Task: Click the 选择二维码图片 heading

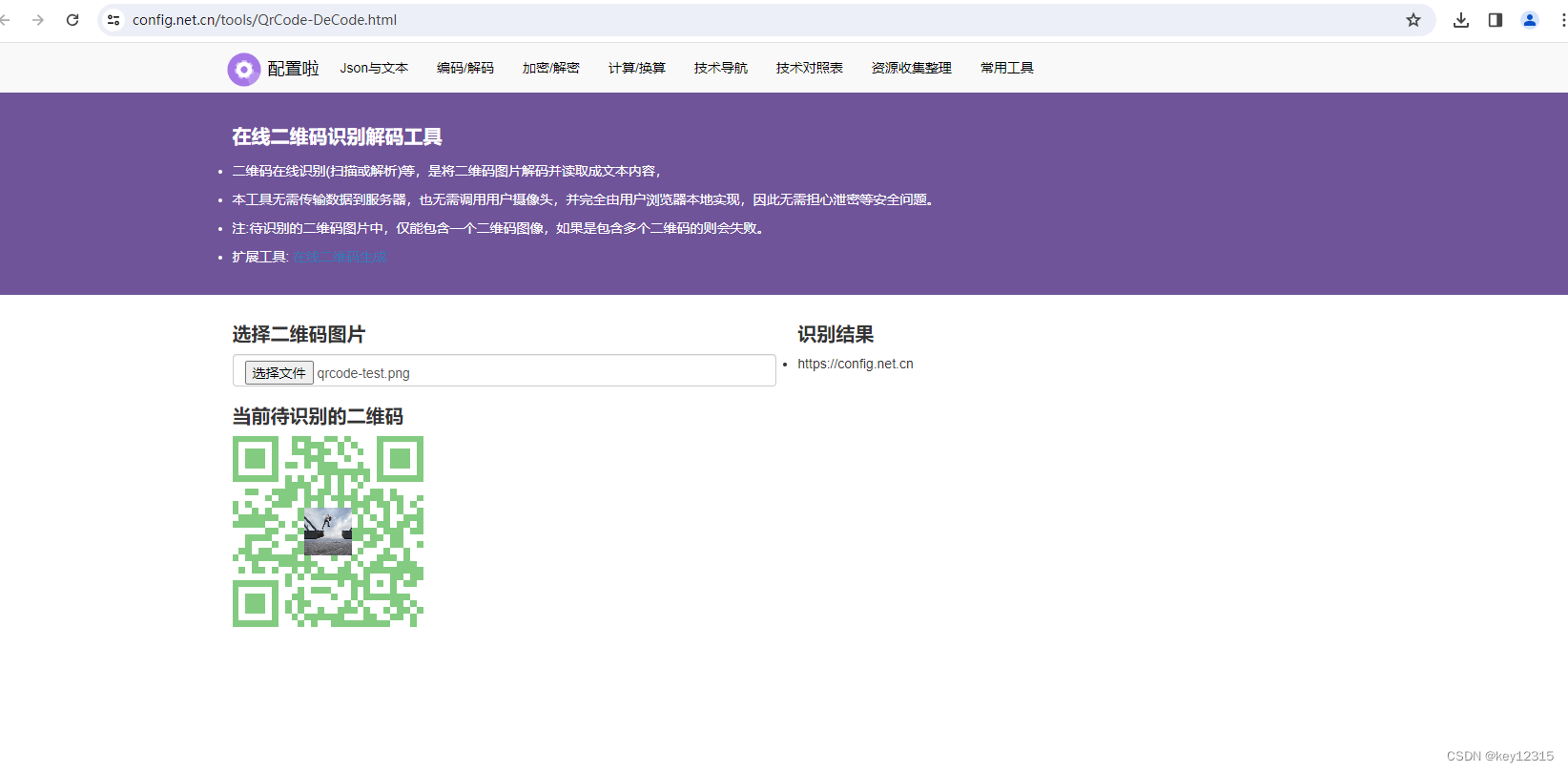Action: coord(299,334)
